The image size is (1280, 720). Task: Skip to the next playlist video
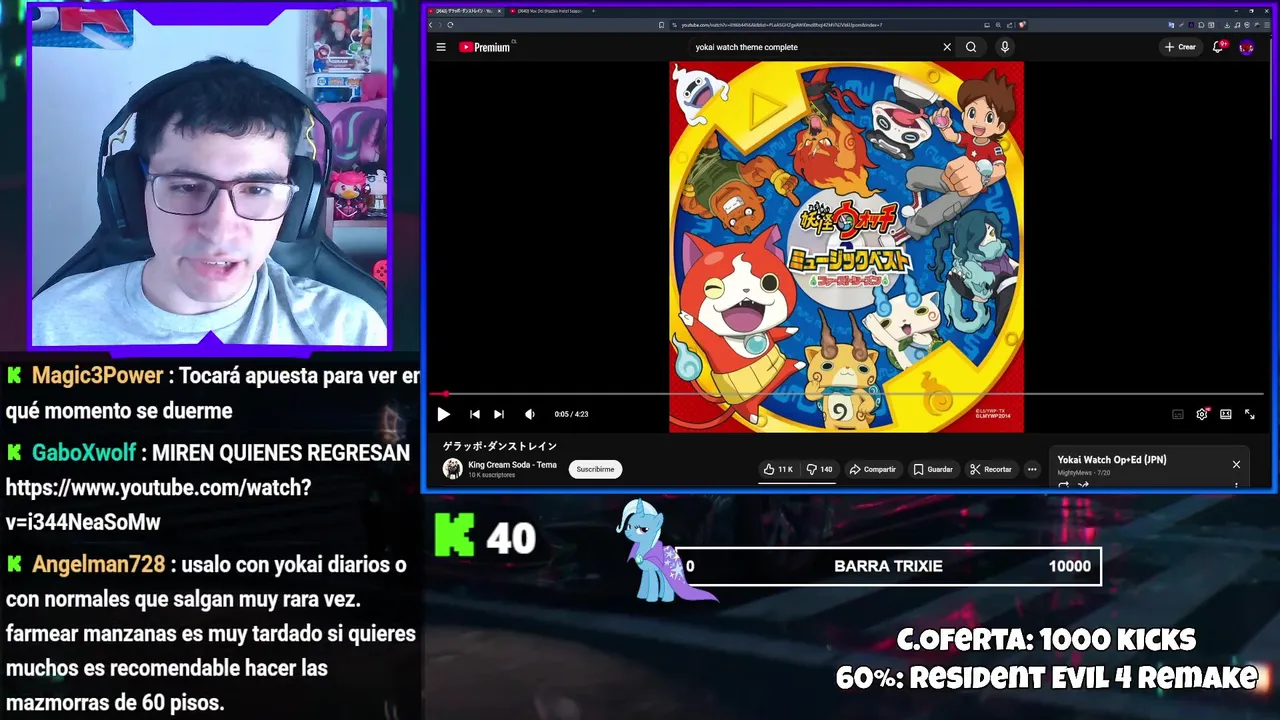click(x=499, y=414)
